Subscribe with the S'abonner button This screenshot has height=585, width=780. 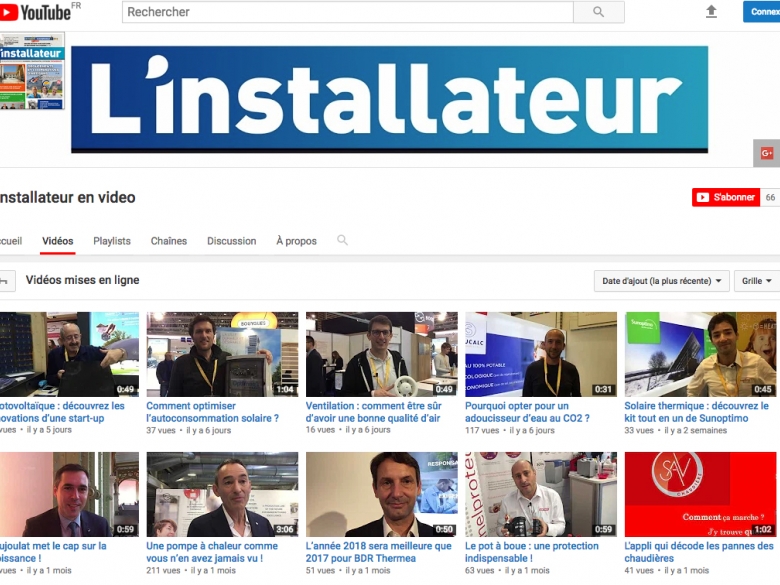tap(726, 197)
